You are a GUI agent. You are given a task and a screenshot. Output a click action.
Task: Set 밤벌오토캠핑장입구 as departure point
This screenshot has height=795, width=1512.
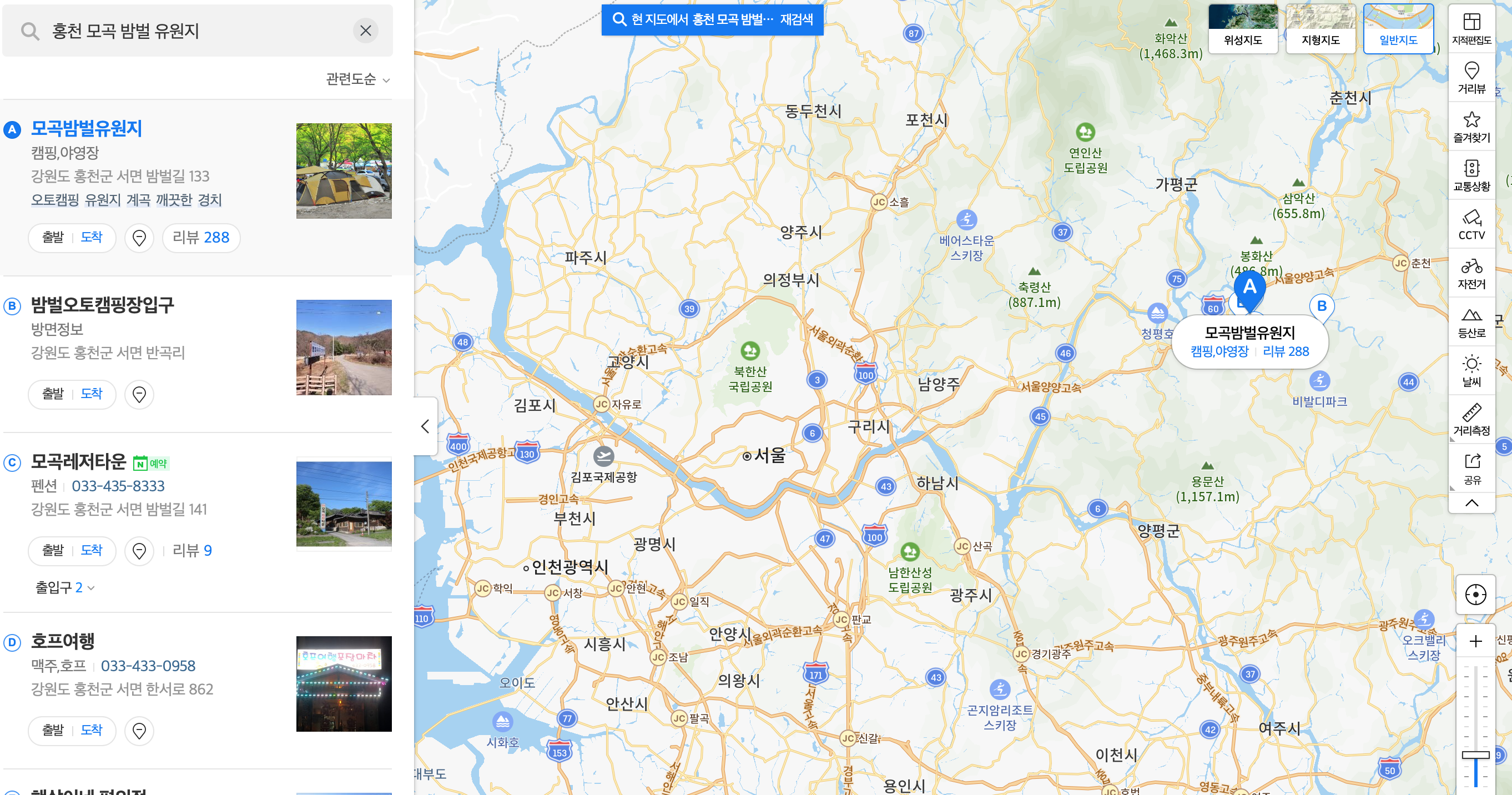tap(53, 394)
